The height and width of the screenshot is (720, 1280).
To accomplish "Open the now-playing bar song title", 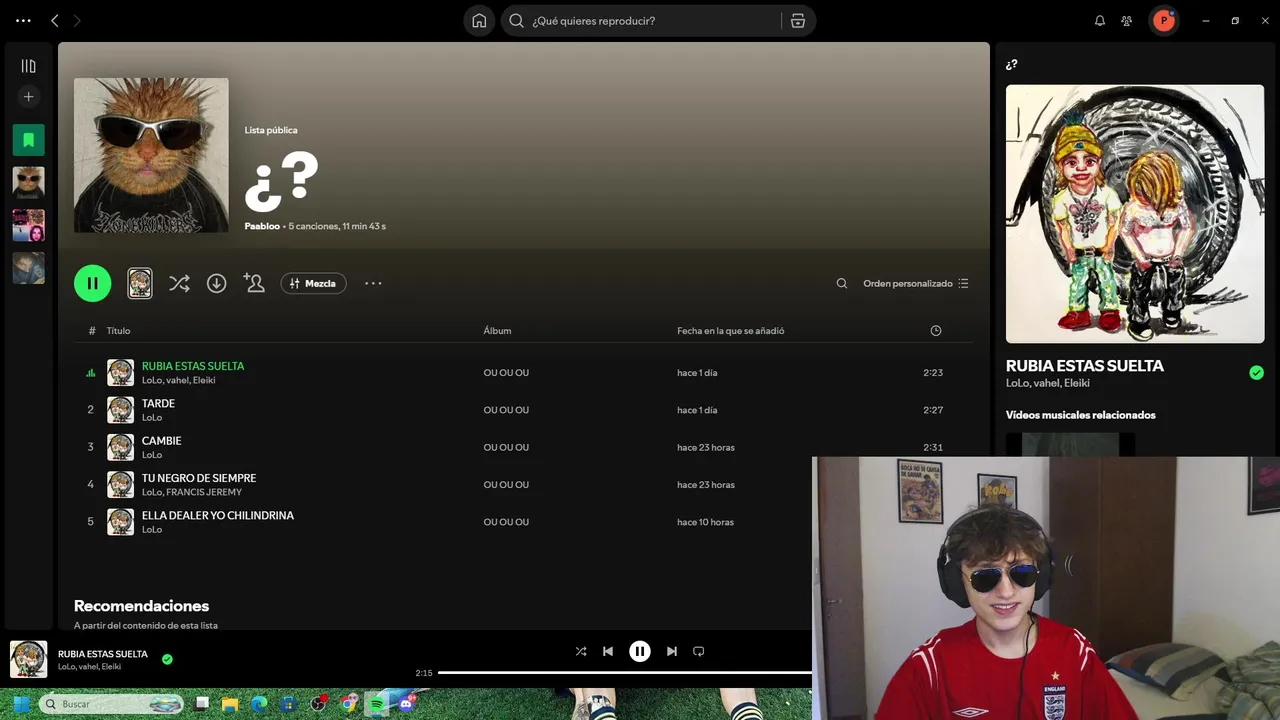I will click(103, 654).
